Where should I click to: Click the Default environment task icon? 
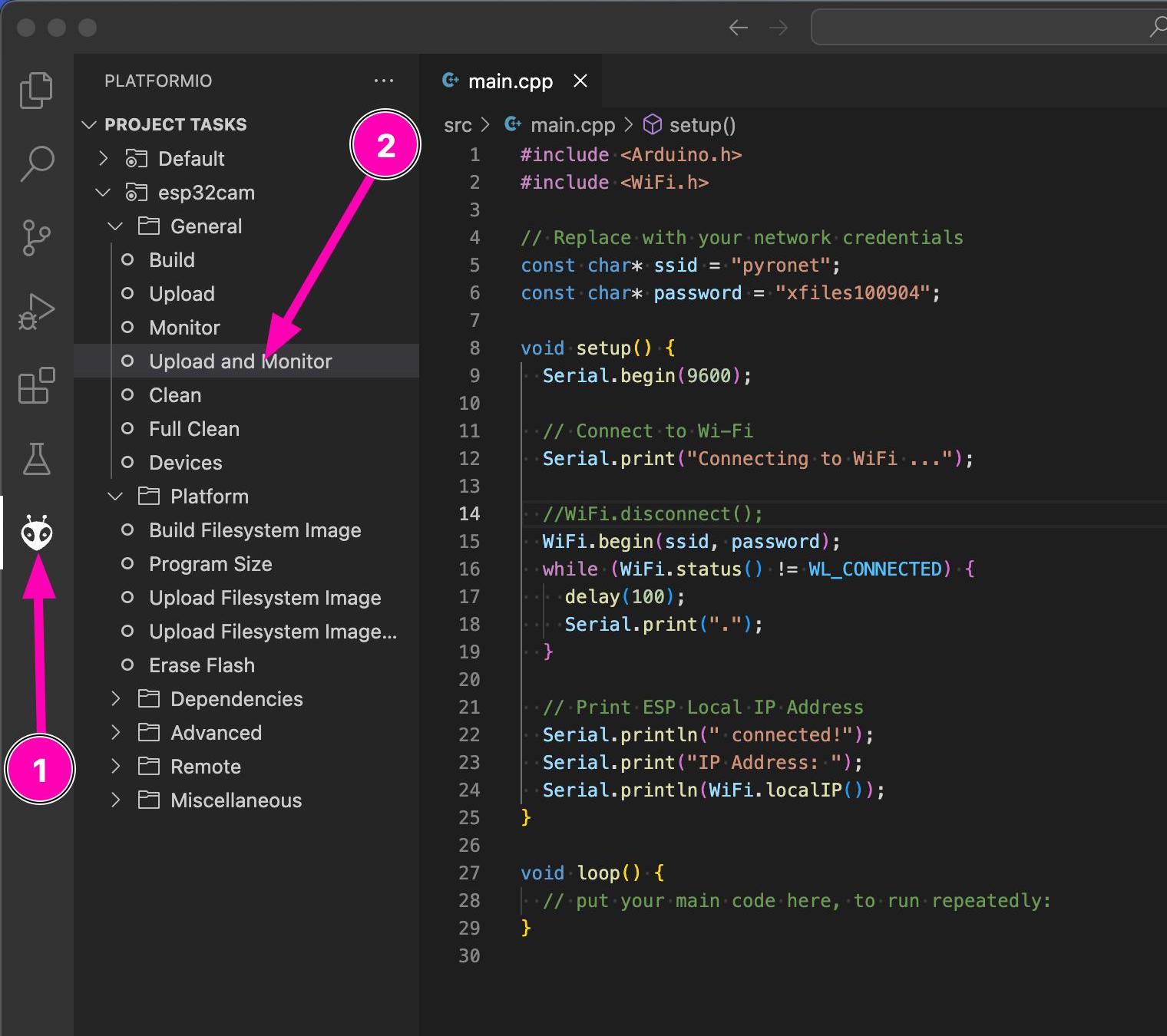pyautogui.click(x=136, y=159)
